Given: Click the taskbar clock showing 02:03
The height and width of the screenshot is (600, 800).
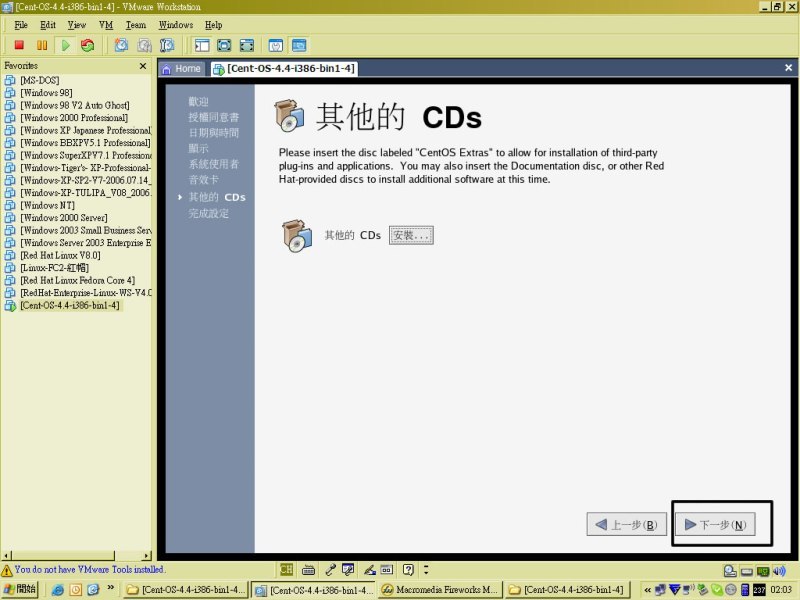Looking at the screenshot, I should click(x=781, y=590).
